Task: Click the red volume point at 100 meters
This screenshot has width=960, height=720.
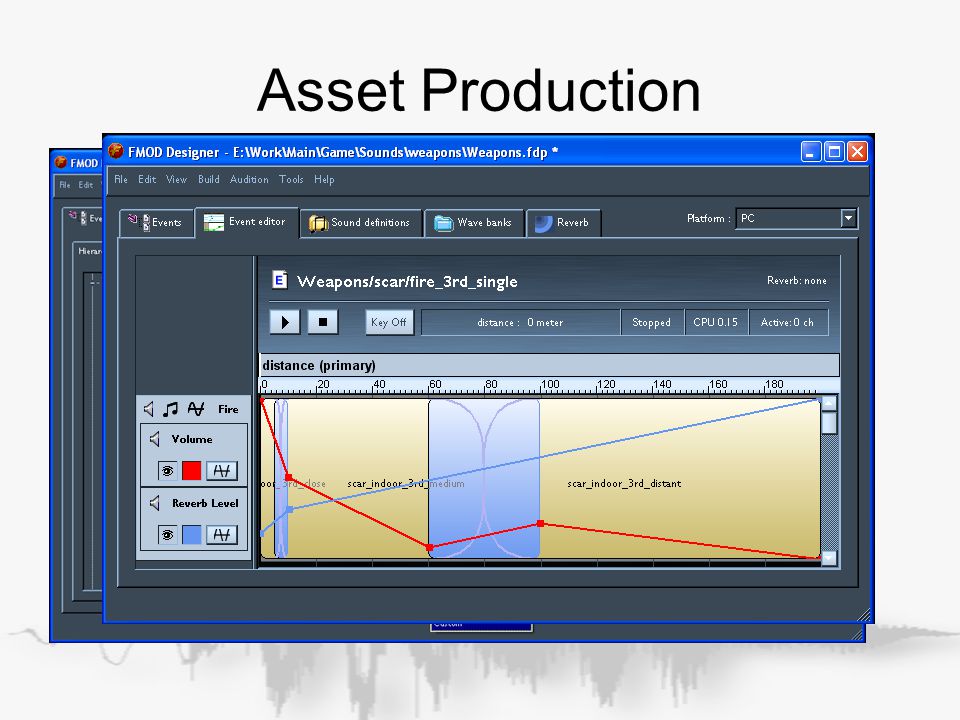Action: coord(541,523)
